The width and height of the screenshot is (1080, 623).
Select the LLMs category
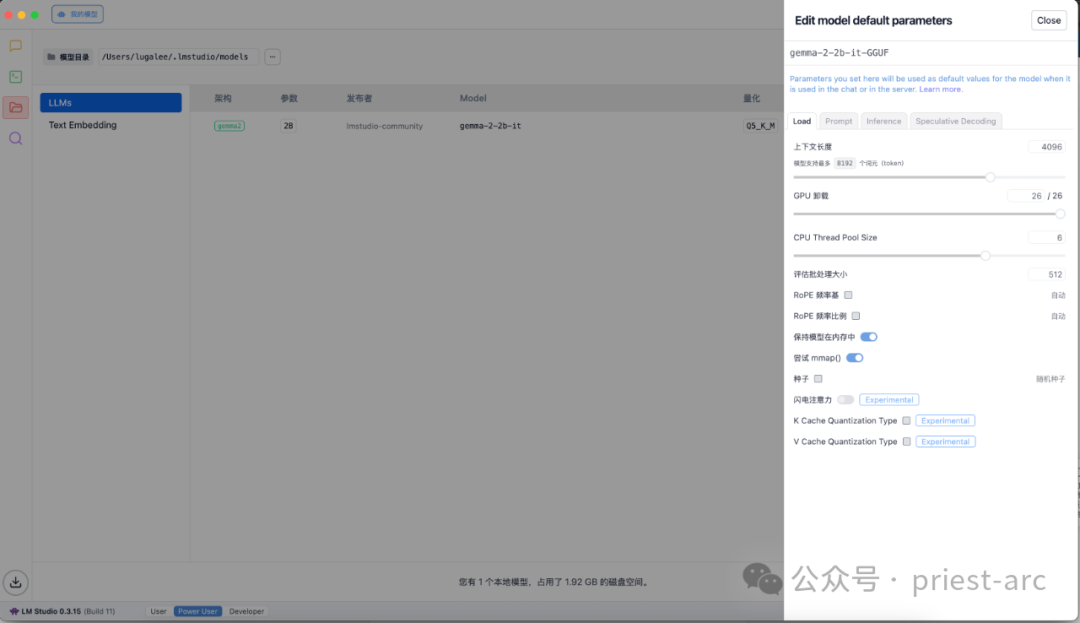[x=111, y=103]
